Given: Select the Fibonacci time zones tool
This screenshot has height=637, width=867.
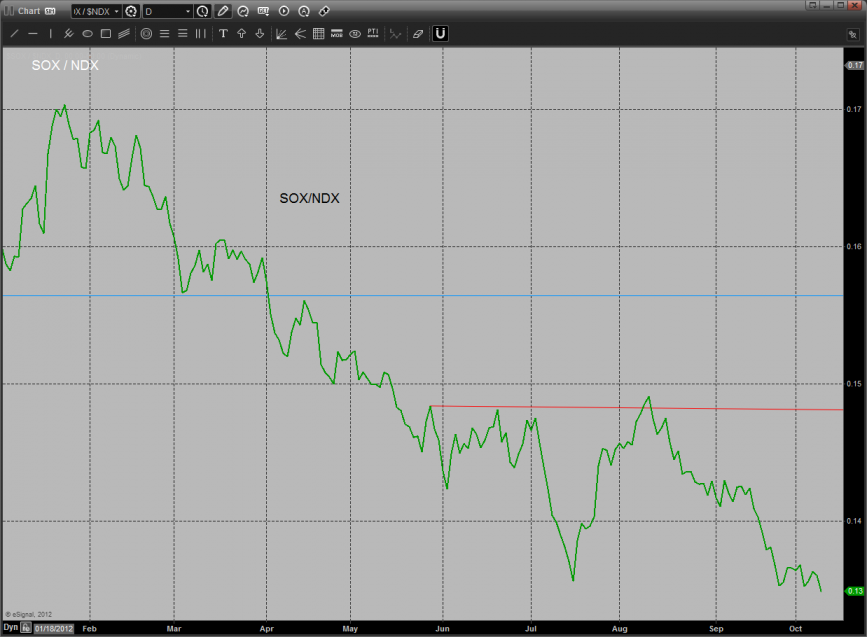Looking at the screenshot, I should pyautogui.click(x=201, y=34).
